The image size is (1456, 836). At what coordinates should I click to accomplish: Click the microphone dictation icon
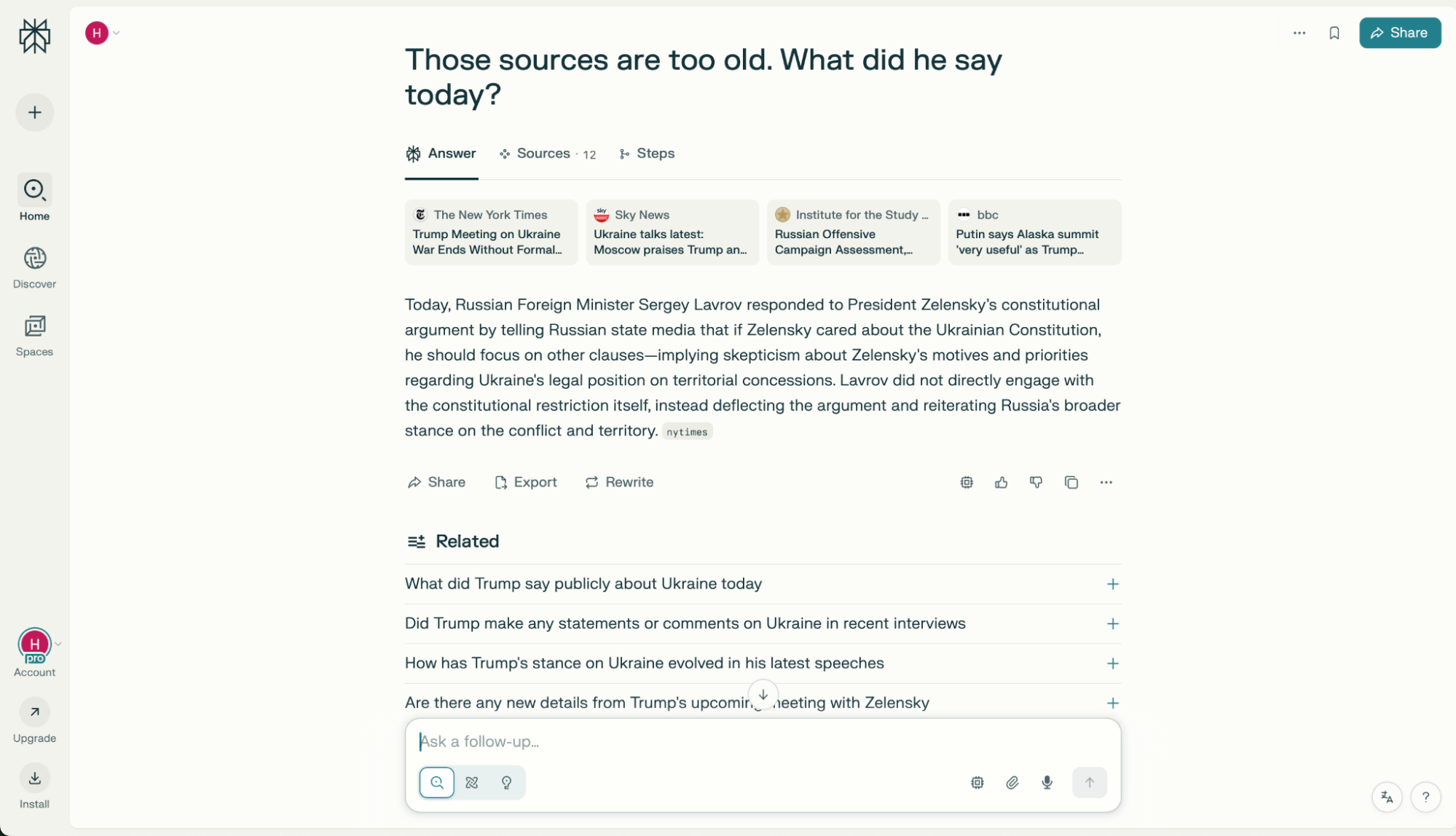[1047, 782]
